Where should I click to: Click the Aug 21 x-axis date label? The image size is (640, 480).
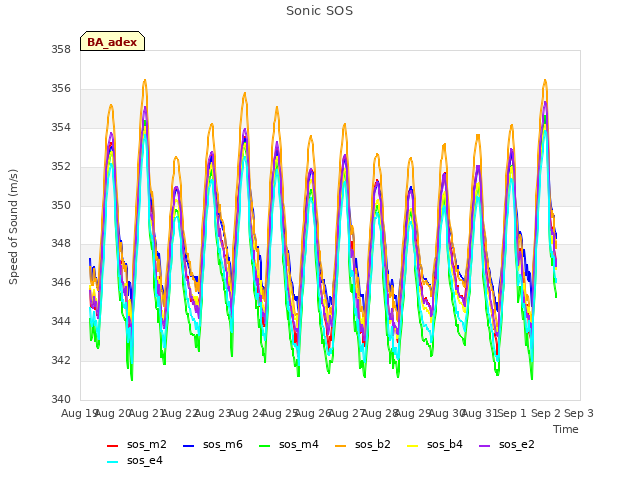147,413
